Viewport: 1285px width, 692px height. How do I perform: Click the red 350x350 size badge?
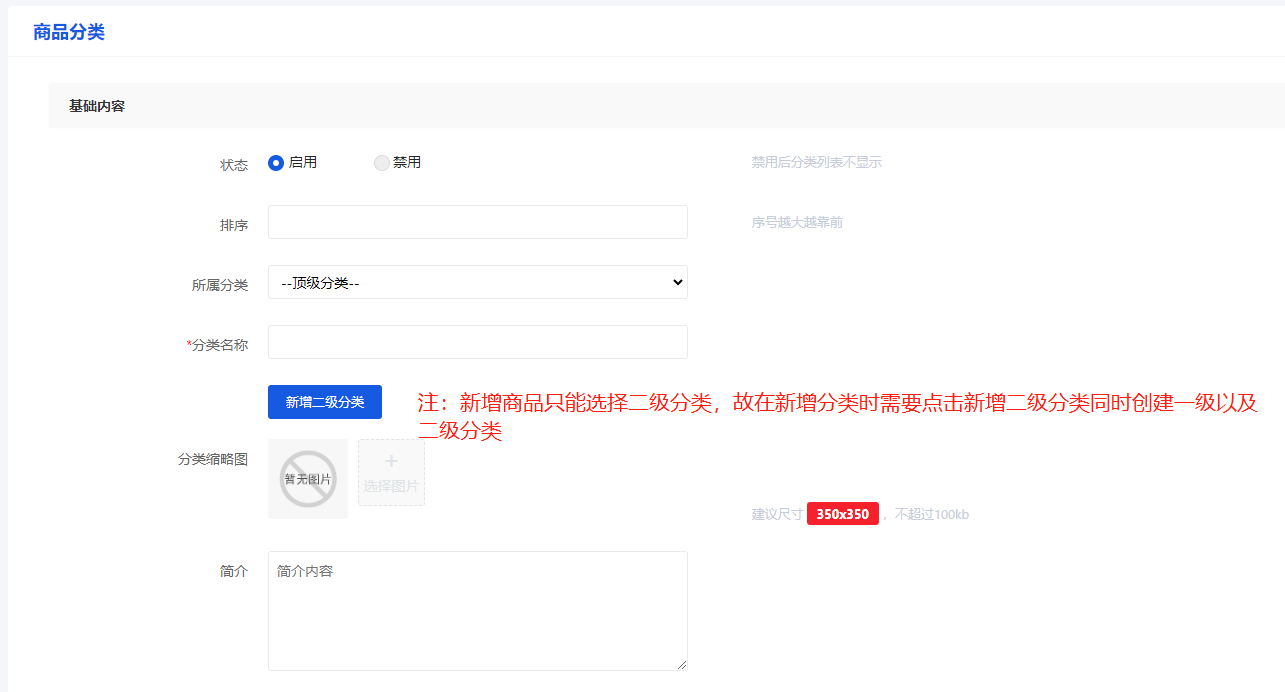[842, 514]
